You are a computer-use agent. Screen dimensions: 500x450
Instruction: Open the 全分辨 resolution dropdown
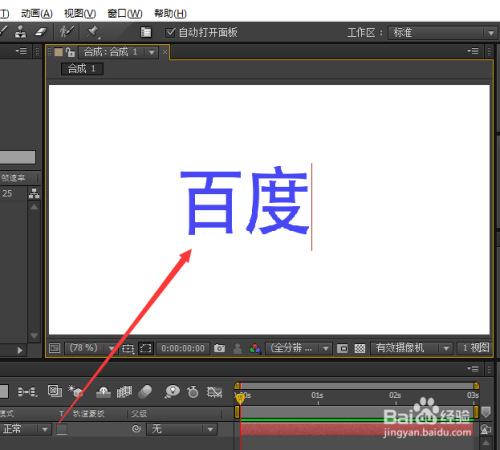299,348
